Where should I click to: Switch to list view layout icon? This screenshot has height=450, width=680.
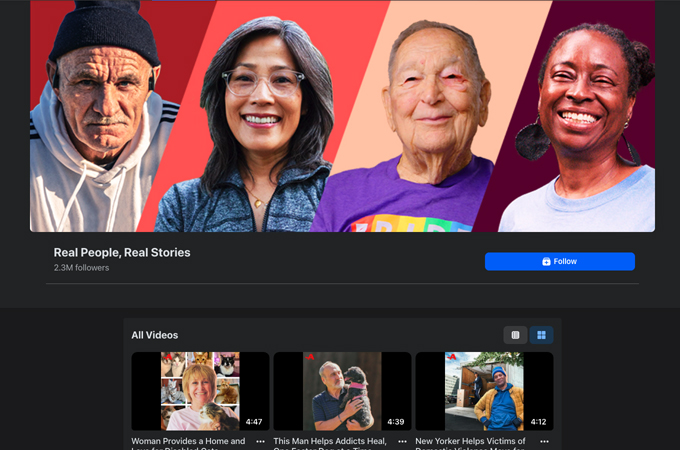[515, 335]
